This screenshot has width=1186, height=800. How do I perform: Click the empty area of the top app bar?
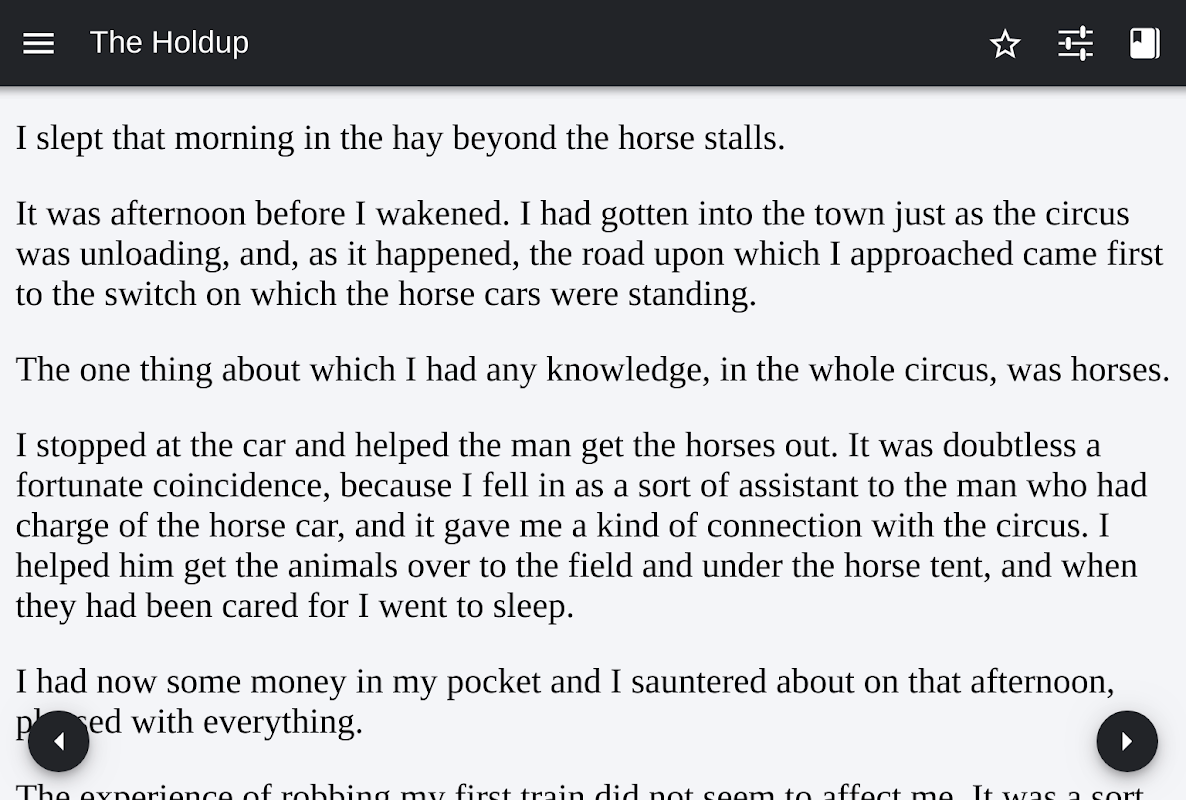click(x=600, y=43)
